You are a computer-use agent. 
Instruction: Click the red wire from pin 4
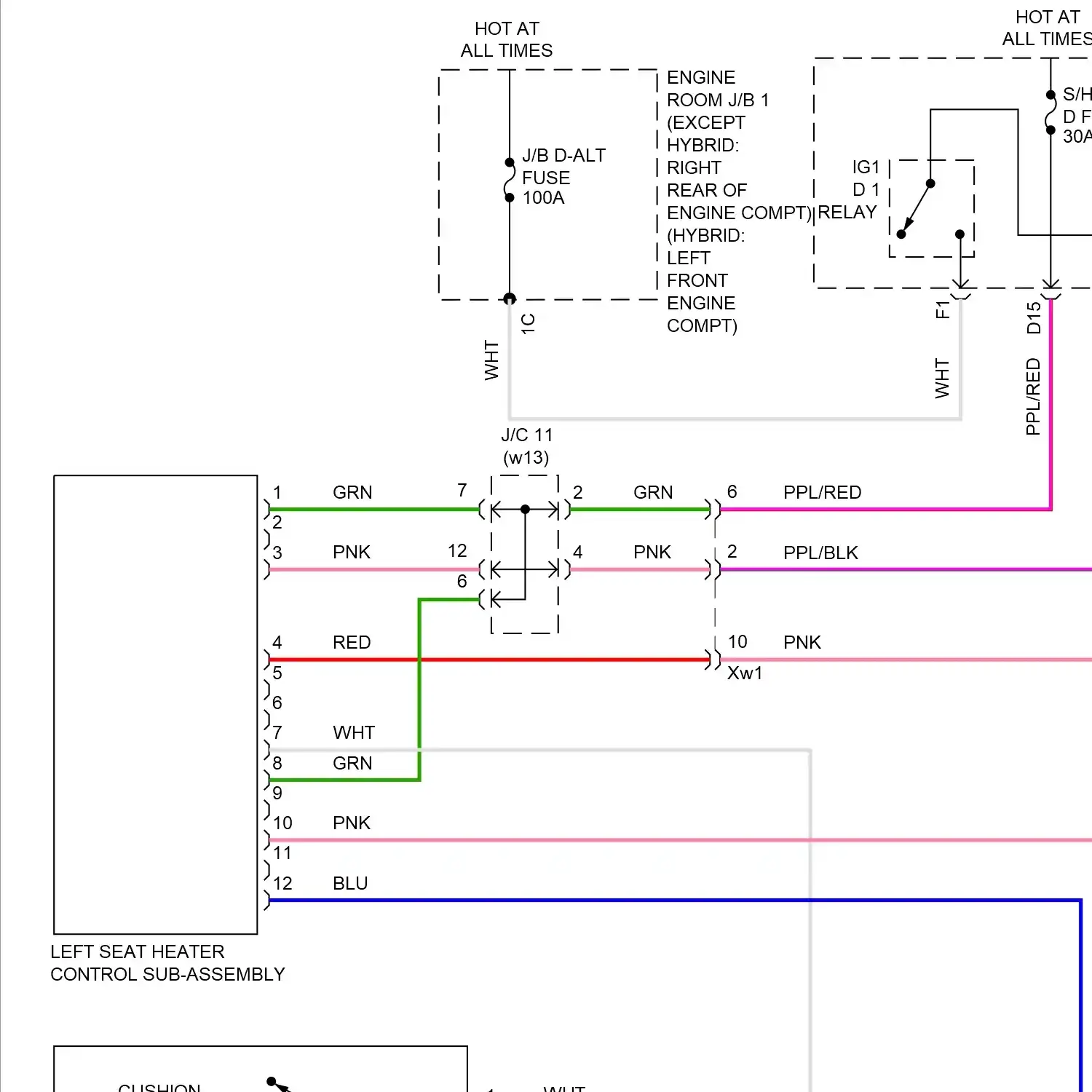489,660
